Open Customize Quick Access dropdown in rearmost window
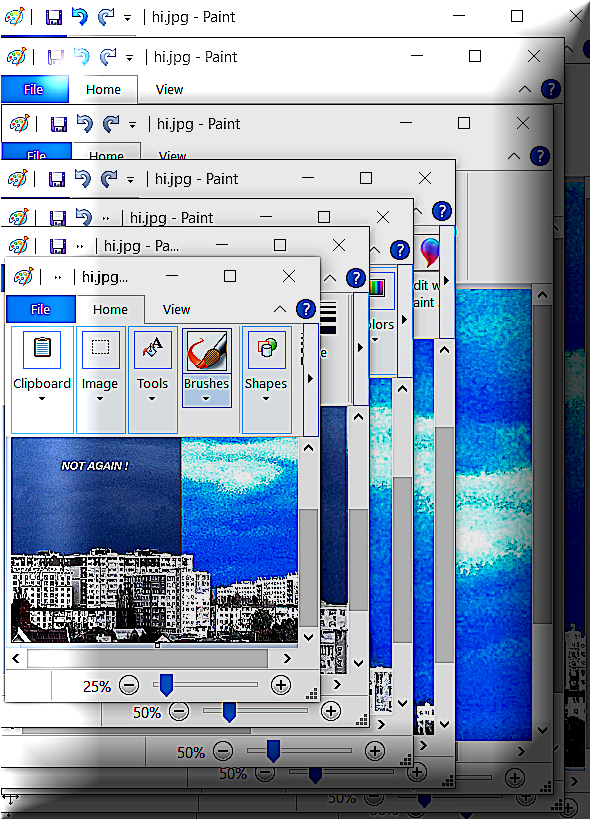Image resolution: width=591 pixels, height=820 pixels. point(127,18)
